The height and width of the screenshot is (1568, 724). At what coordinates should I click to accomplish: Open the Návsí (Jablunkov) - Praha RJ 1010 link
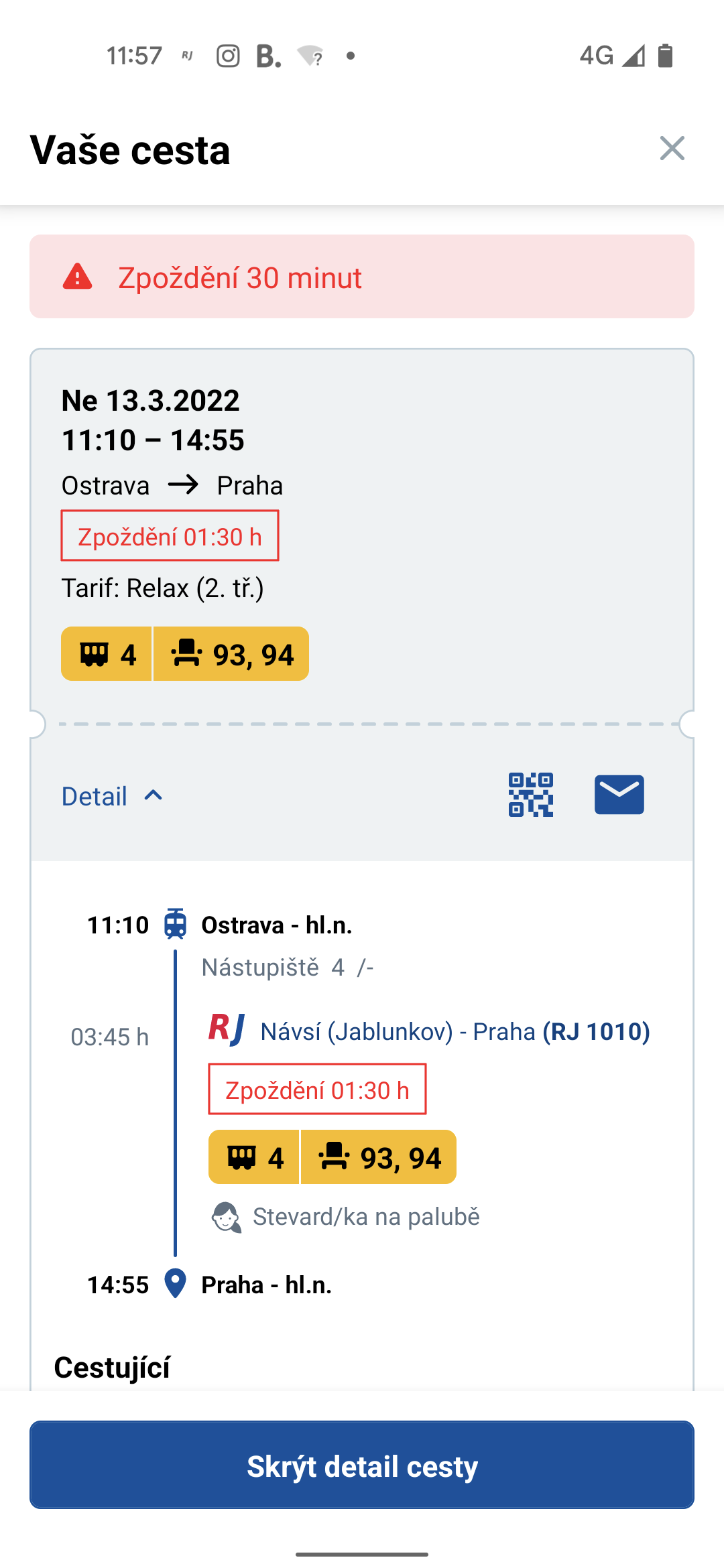click(x=455, y=1031)
